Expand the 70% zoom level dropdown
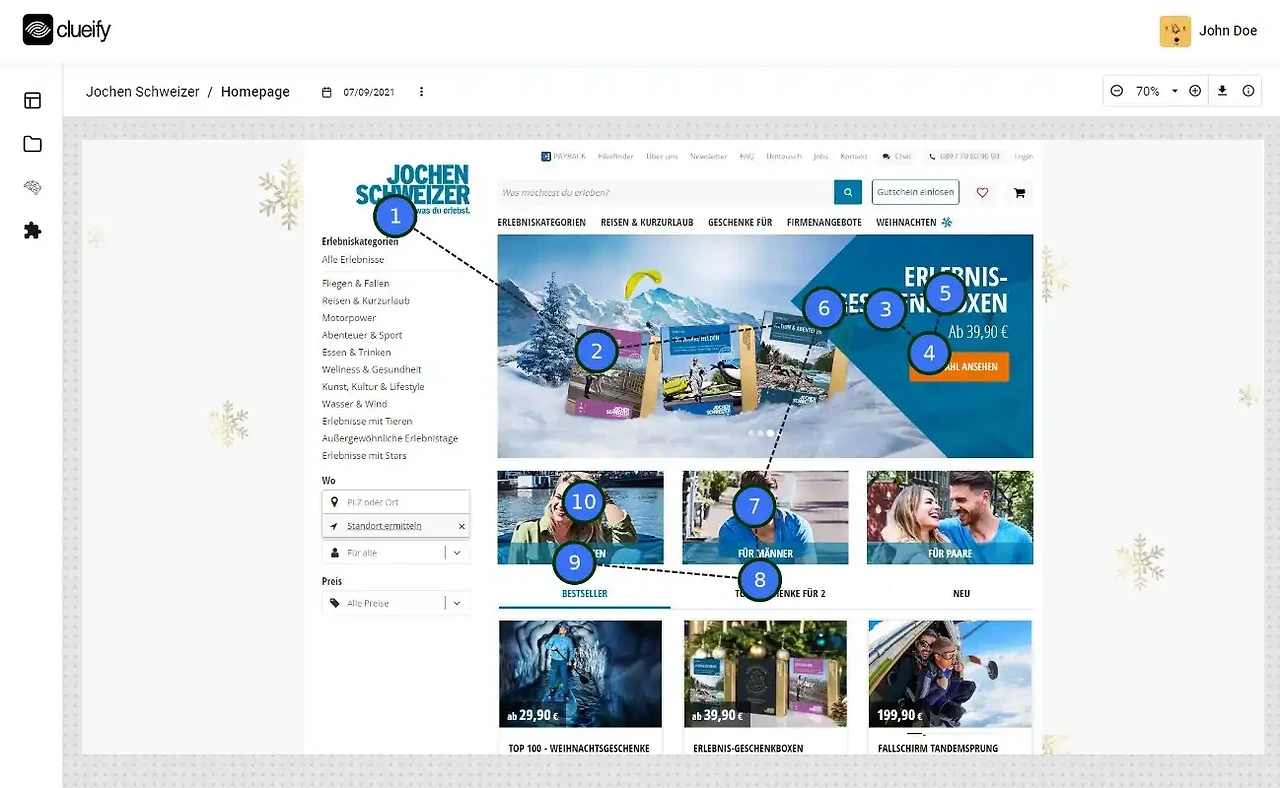Image resolution: width=1280 pixels, height=788 pixels. [x=1158, y=91]
